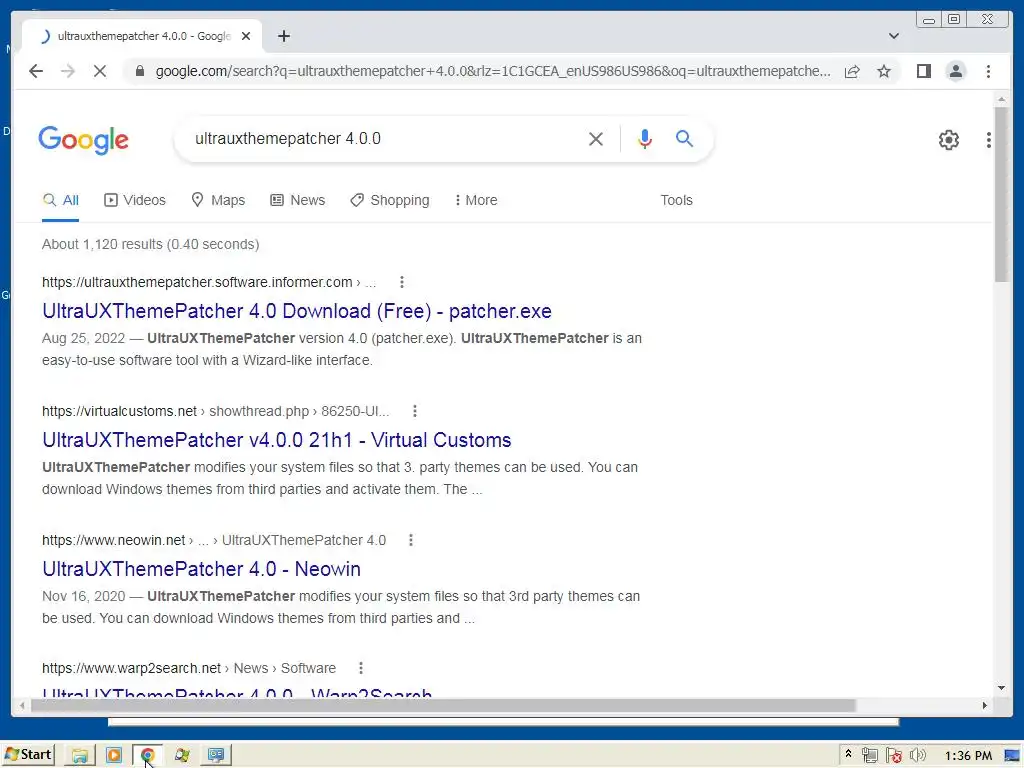Launch media player from taskbar
The height and width of the screenshot is (768, 1024).
(x=114, y=756)
